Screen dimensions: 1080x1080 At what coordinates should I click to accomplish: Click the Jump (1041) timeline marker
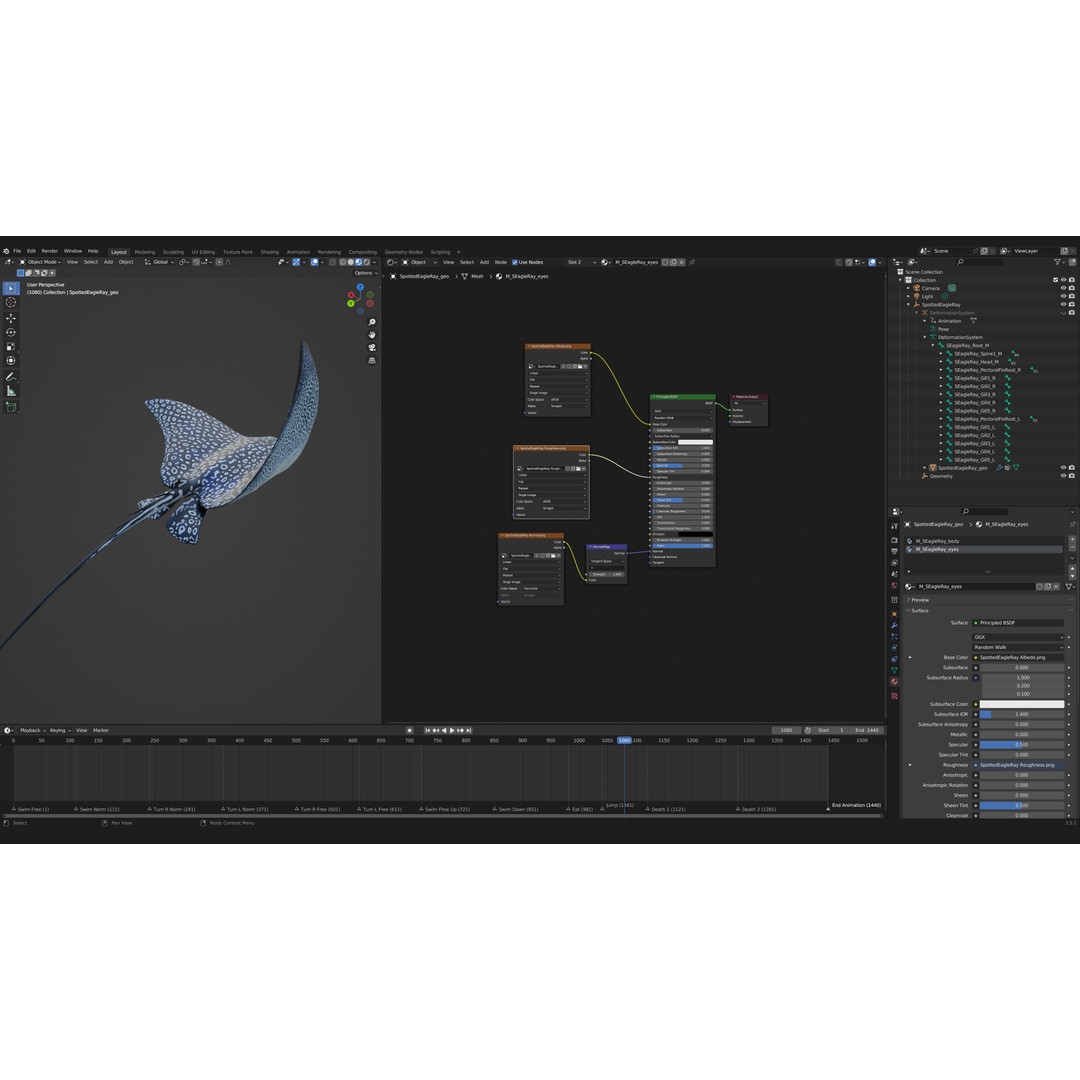(x=619, y=806)
